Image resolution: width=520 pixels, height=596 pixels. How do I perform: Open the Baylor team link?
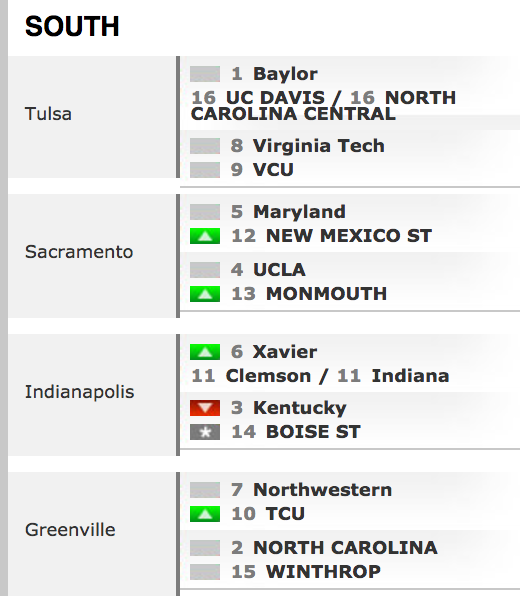pyautogui.click(x=285, y=74)
